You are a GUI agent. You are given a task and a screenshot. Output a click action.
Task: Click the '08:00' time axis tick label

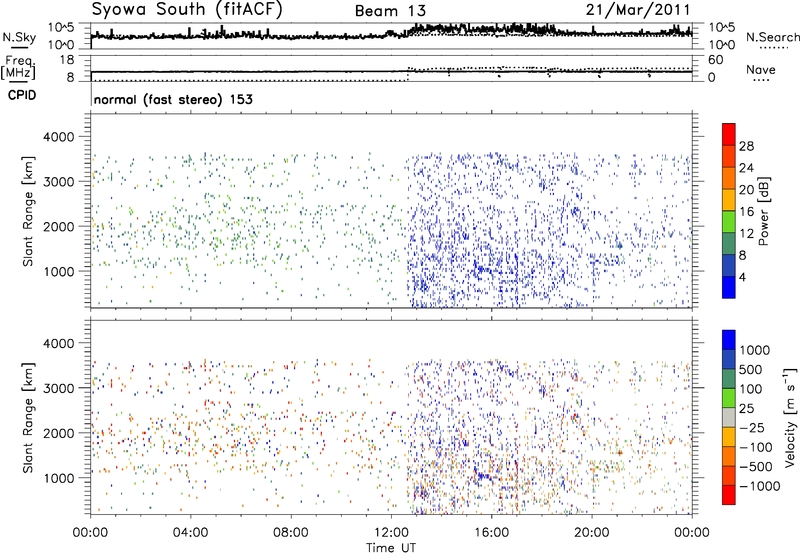tap(291, 533)
